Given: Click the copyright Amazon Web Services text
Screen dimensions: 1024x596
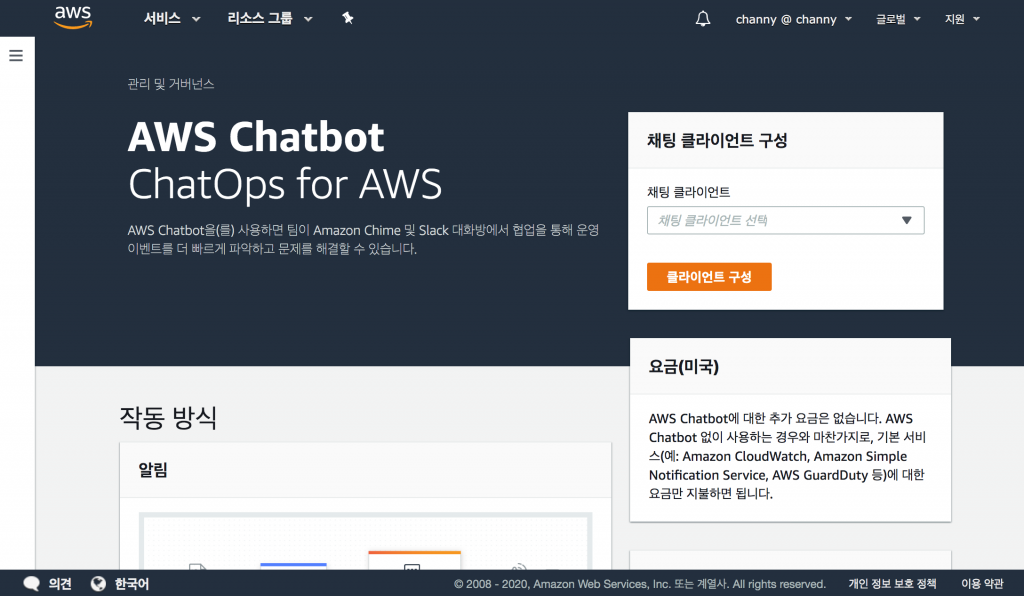Looking at the screenshot, I should click(x=640, y=584).
